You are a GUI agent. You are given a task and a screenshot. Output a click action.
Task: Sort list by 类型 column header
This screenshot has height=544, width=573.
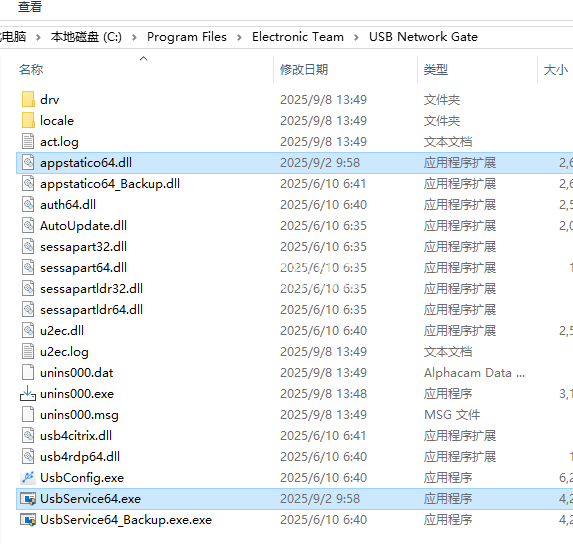(x=436, y=69)
